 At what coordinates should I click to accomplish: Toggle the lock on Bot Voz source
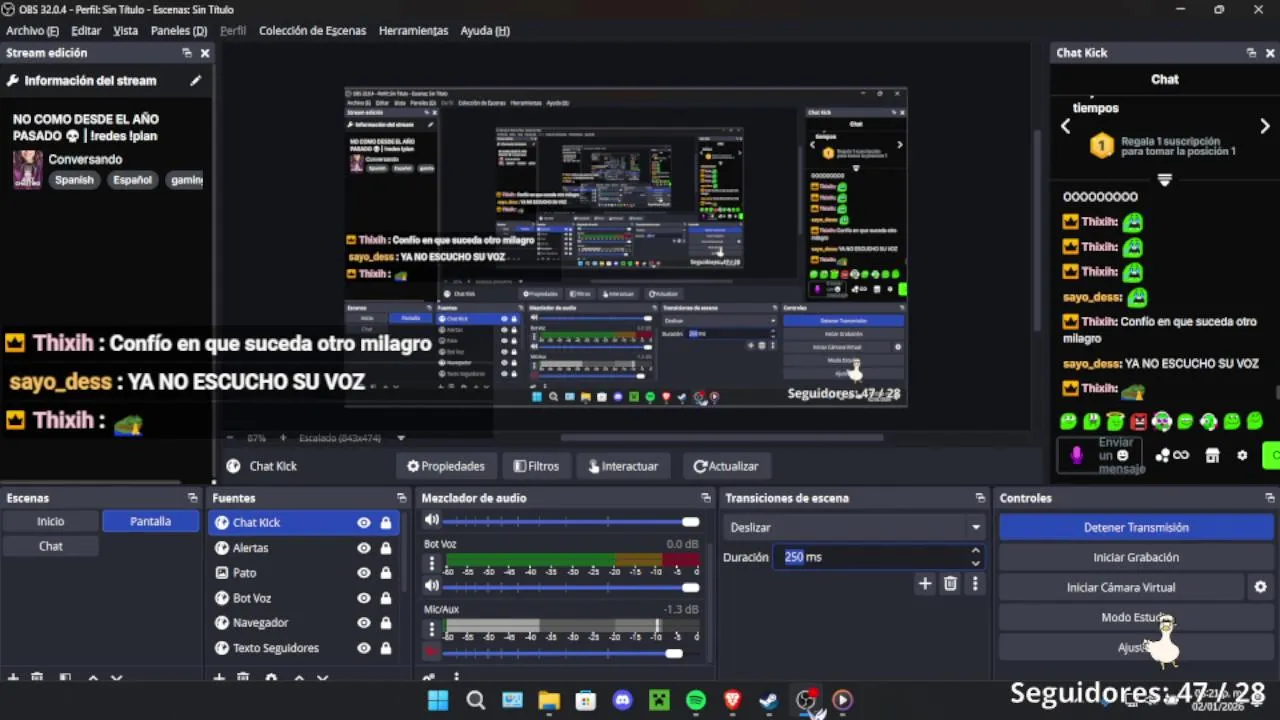(x=385, y=598)
